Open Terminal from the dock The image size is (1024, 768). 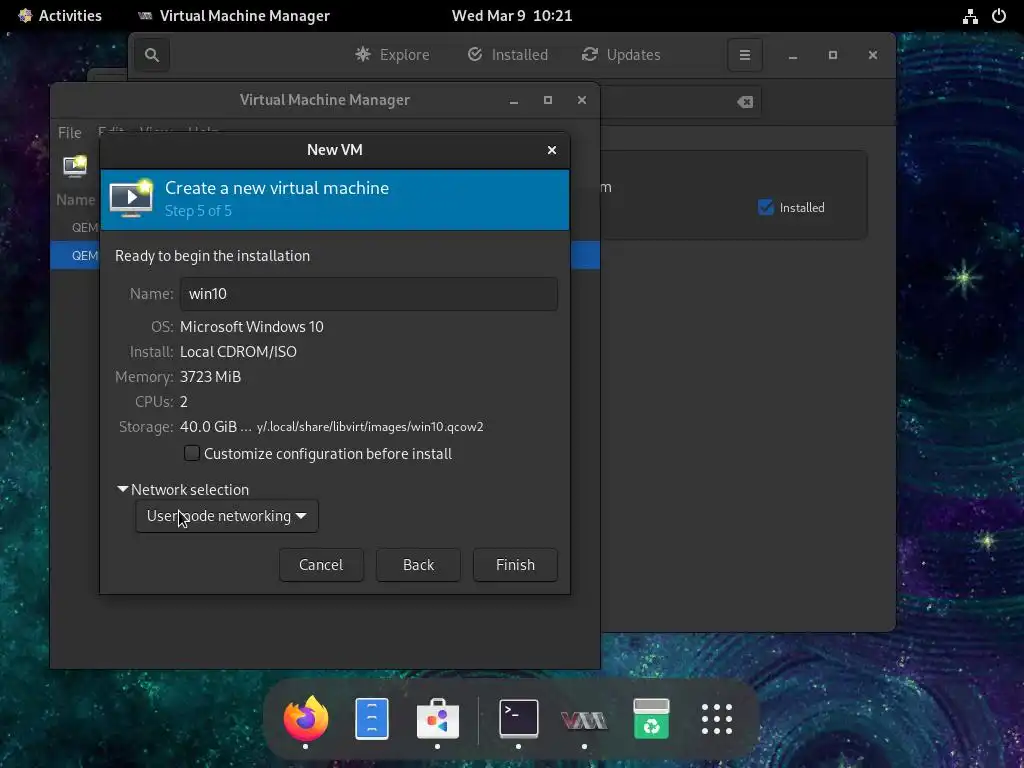(519, 718)
